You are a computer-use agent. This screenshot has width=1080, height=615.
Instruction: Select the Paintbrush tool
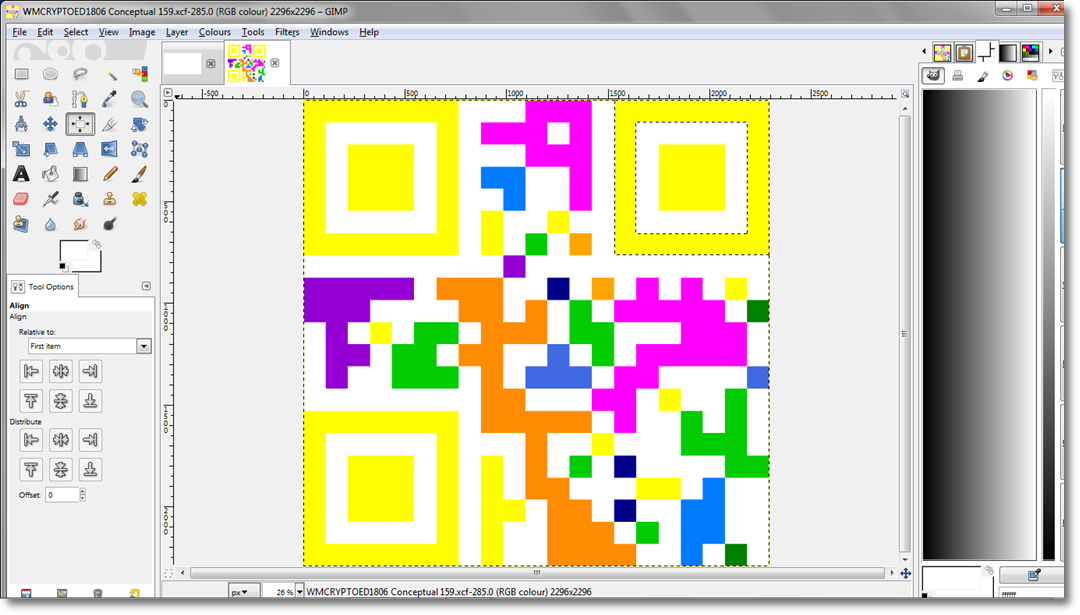(x=139, y=174)
